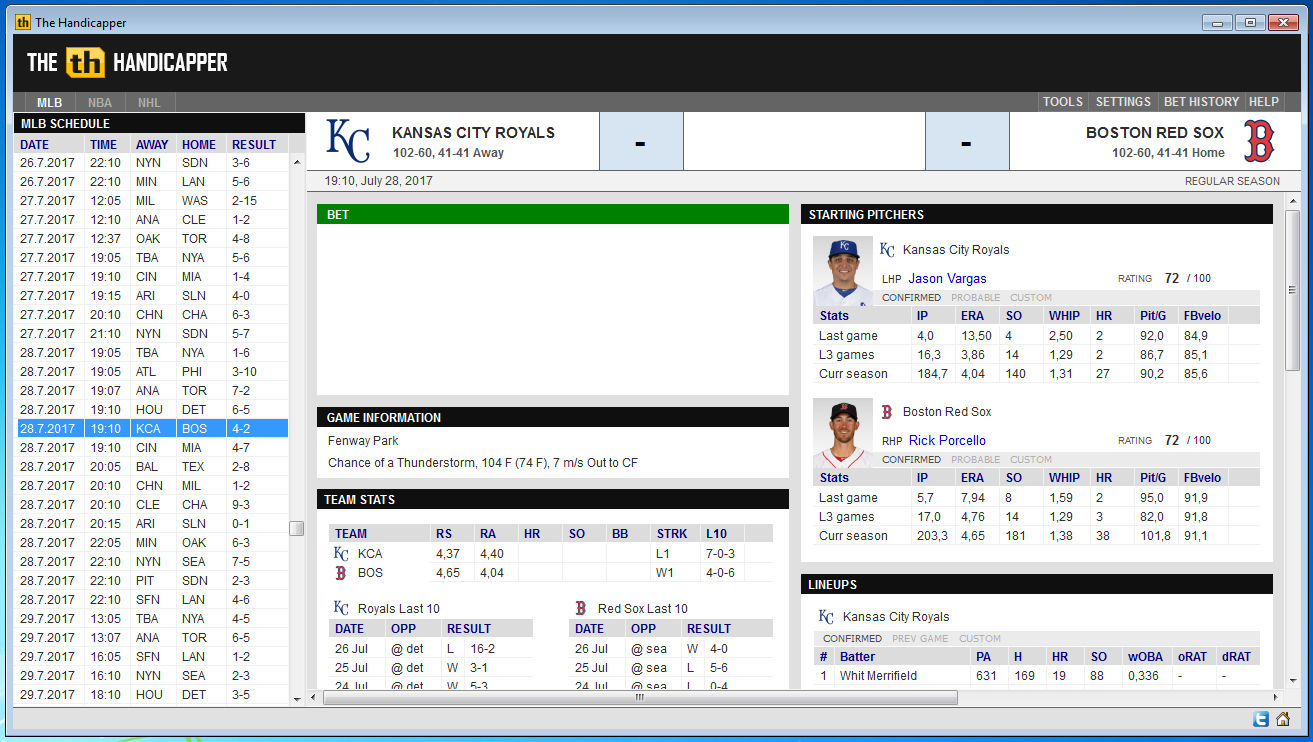Open the TOOLS menu
The width and height of the screenshot is (1313, 742).
tap(1062, 102)
